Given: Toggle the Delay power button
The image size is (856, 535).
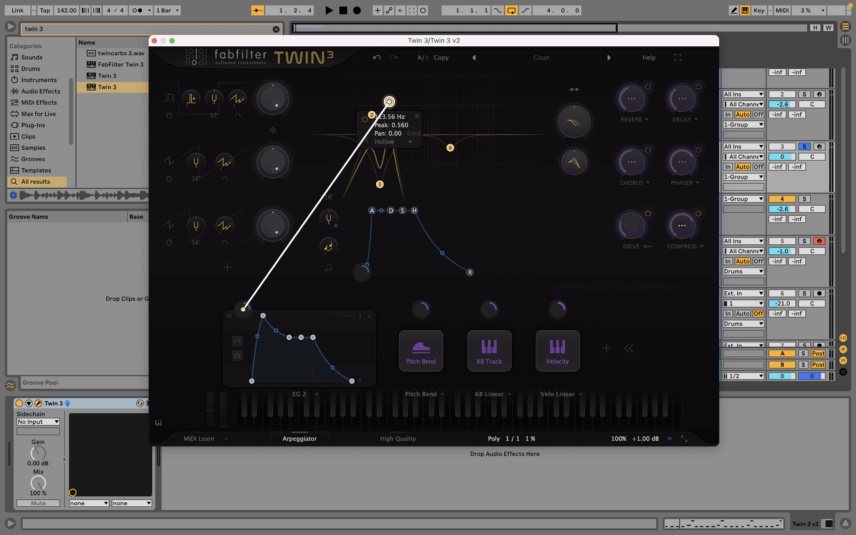Looking at the screenshot, I should point(698,86).
